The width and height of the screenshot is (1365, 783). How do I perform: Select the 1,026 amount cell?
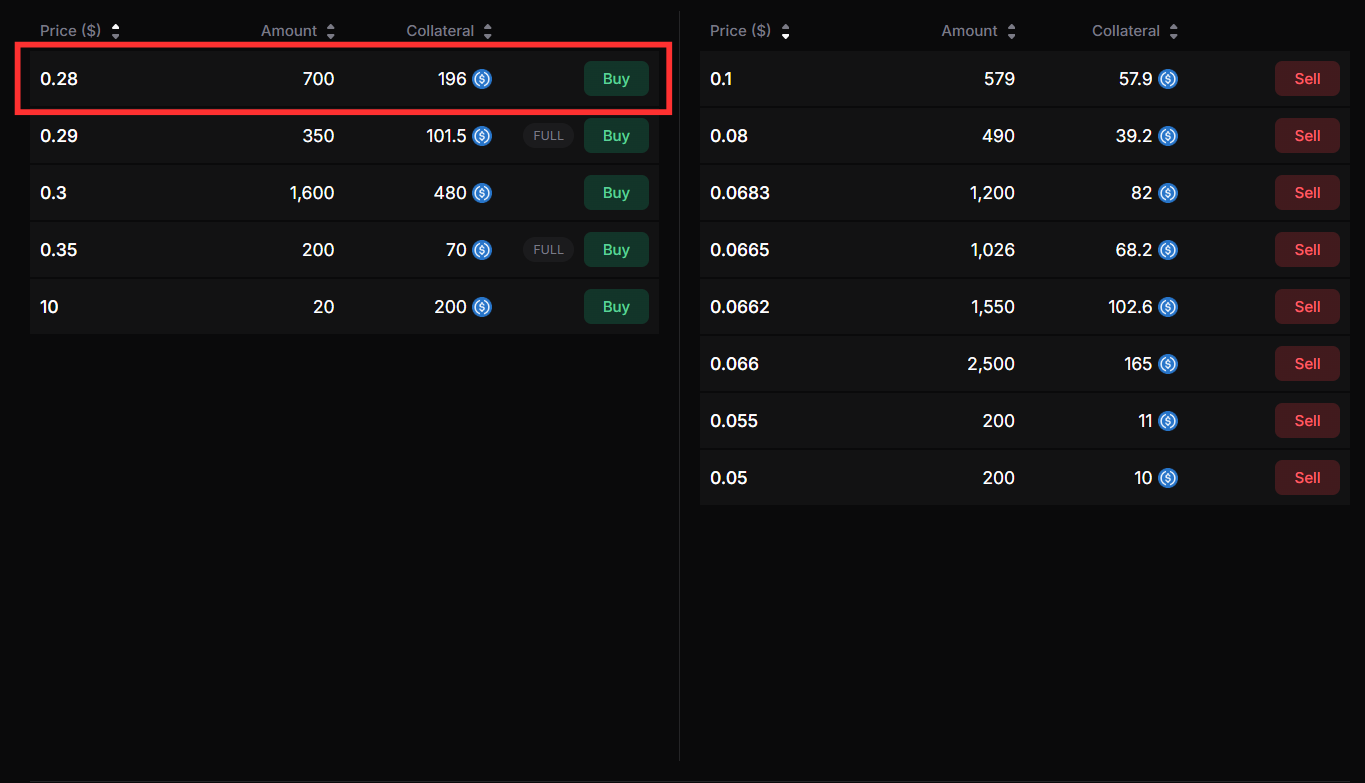[x=992, y=250]
